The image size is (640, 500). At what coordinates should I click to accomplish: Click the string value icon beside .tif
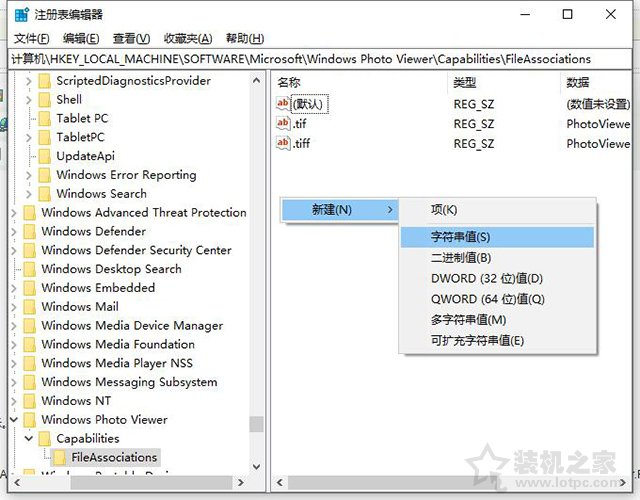283,123
